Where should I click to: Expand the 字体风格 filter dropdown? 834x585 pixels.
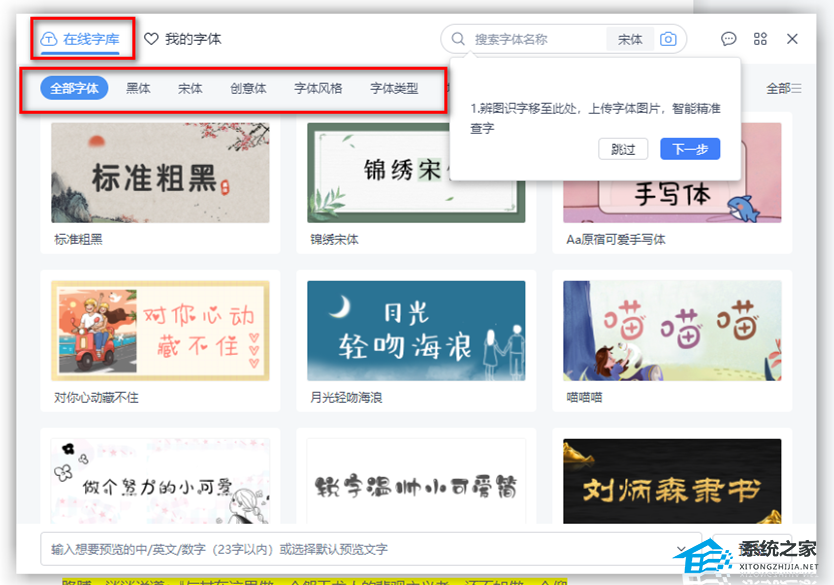[318, 88]
